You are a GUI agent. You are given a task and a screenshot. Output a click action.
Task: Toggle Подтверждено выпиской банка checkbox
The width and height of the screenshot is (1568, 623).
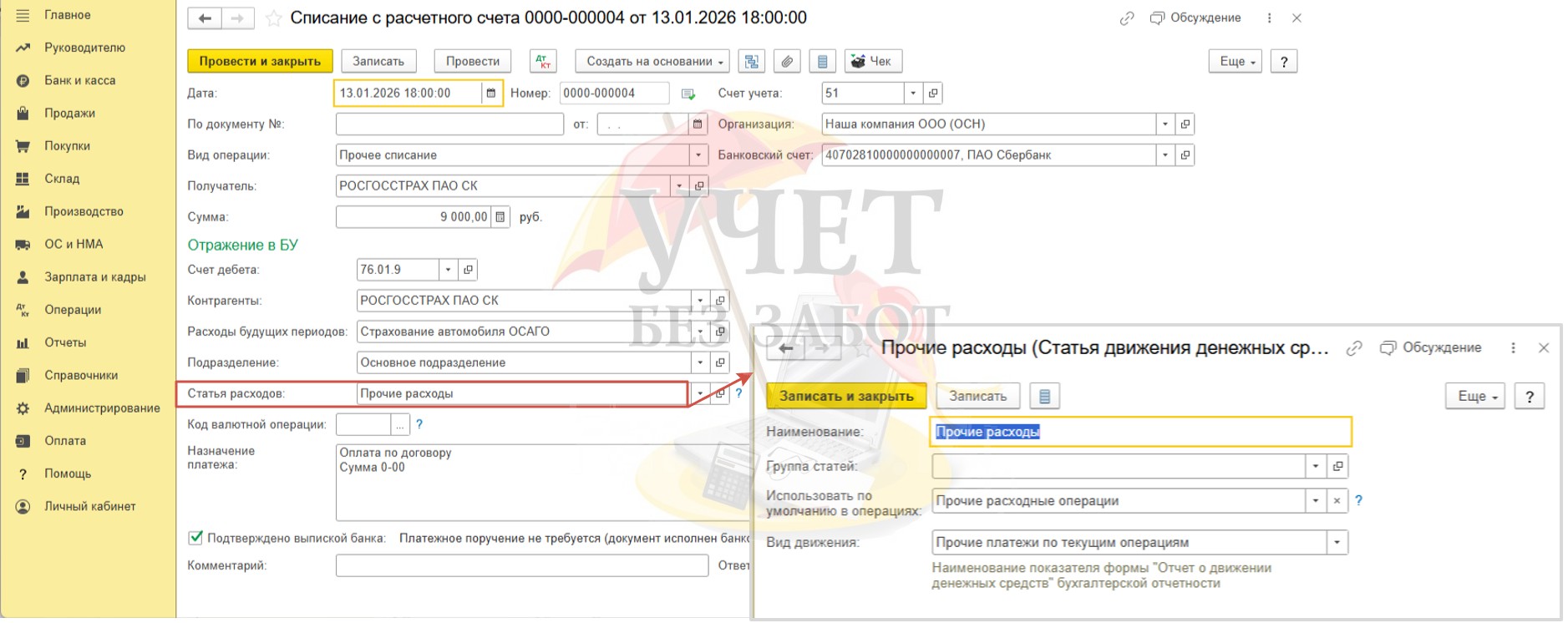tap(195, 538)
